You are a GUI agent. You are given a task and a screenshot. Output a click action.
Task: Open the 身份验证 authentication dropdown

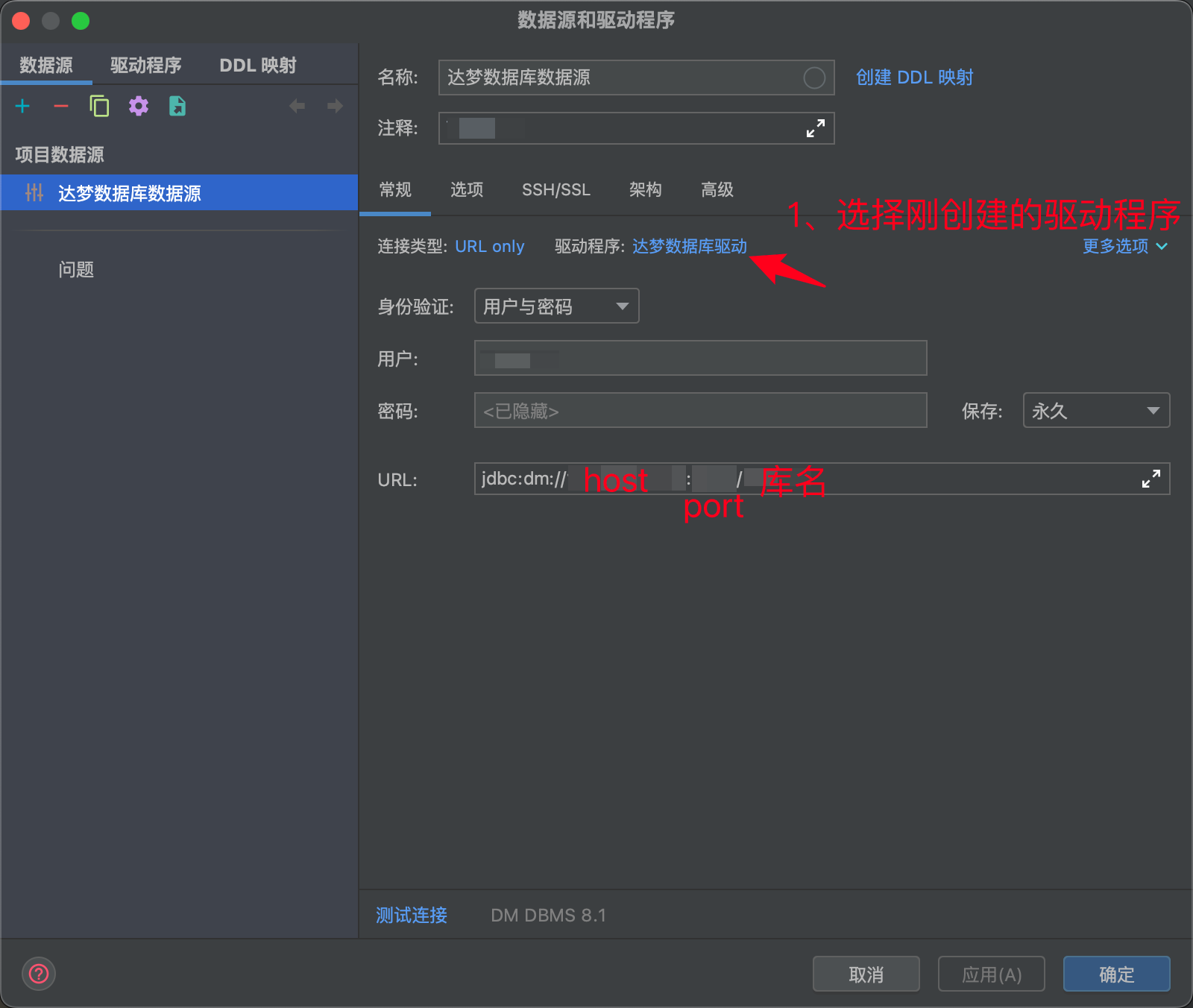click(x=556, y=306)
